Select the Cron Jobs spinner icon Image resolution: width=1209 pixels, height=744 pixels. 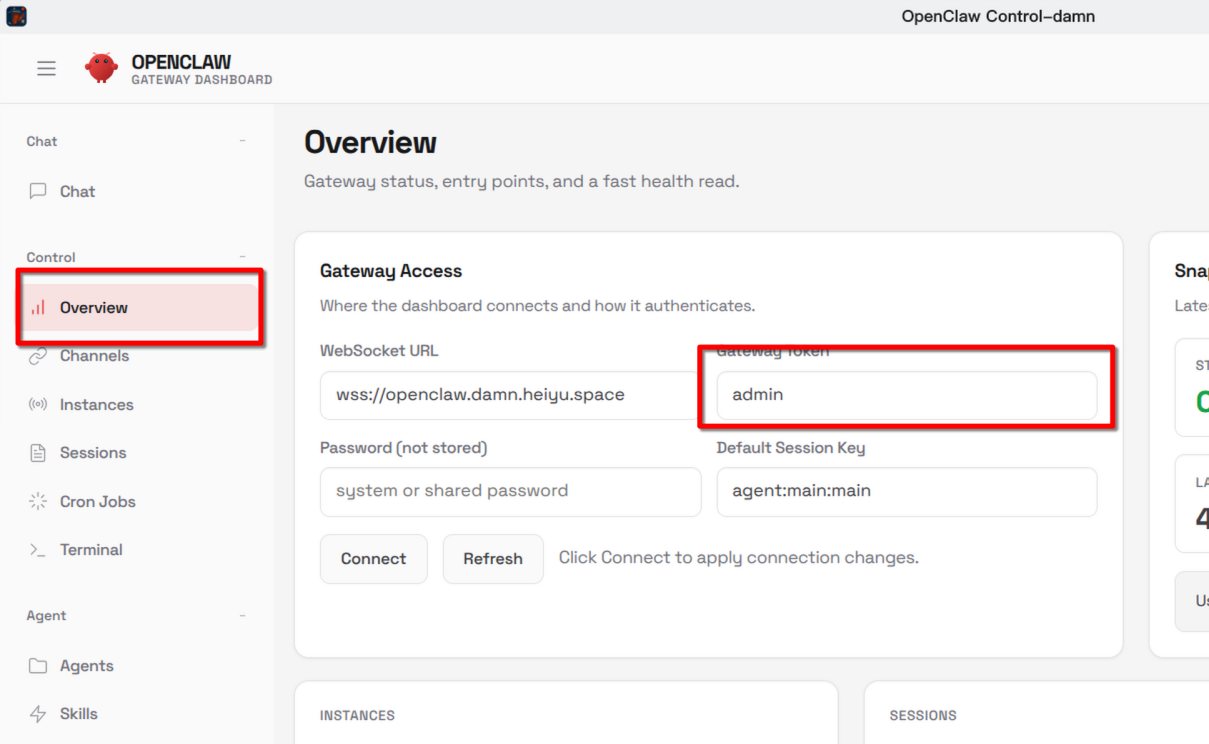[38, 502]
